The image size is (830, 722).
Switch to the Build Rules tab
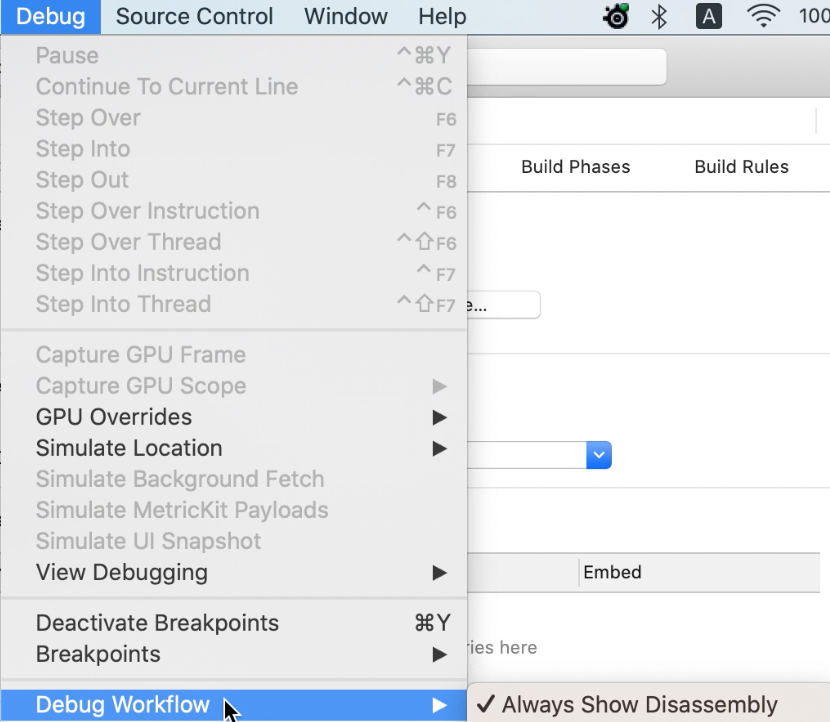741,167
